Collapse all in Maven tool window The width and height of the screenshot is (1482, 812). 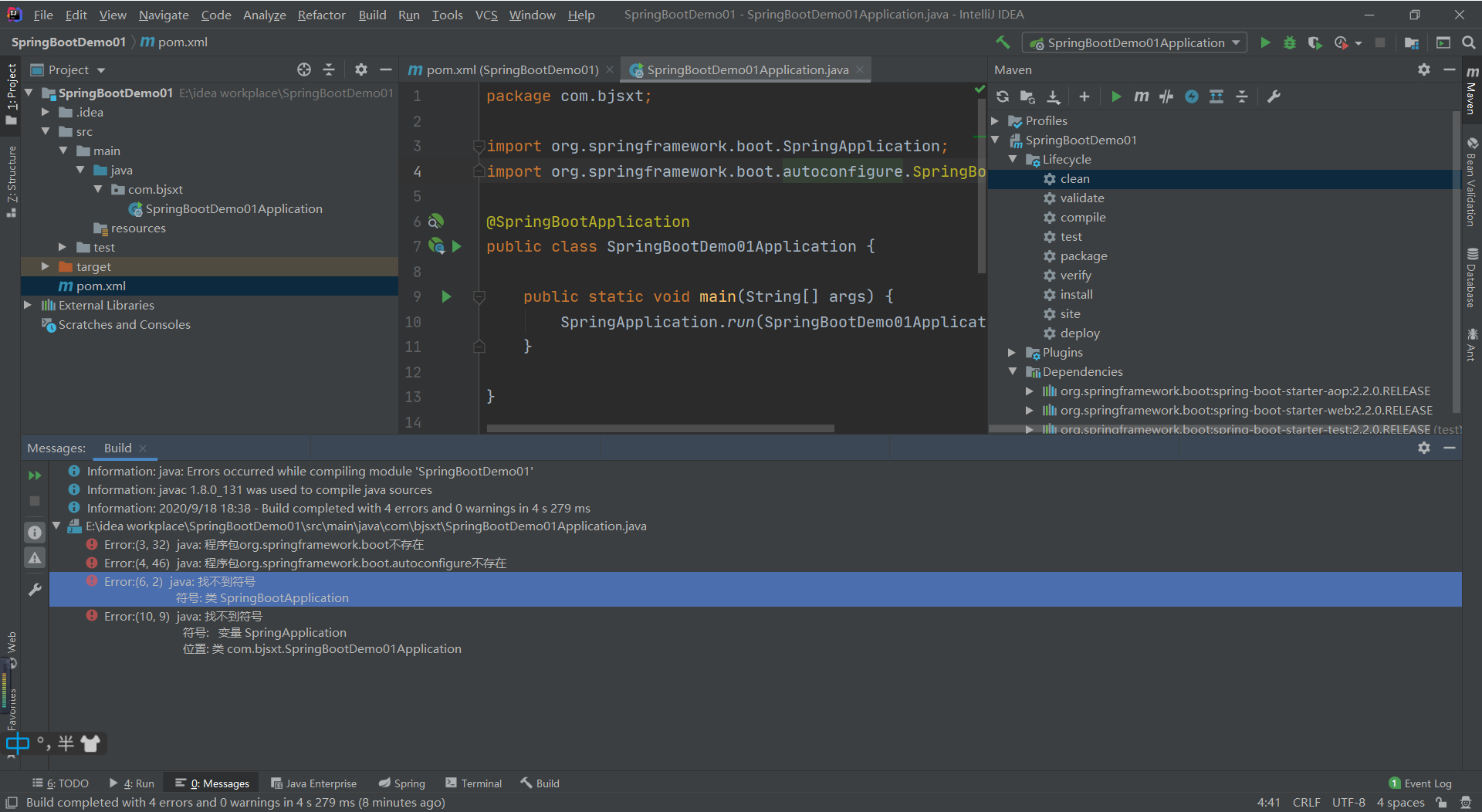point(1242,96)
